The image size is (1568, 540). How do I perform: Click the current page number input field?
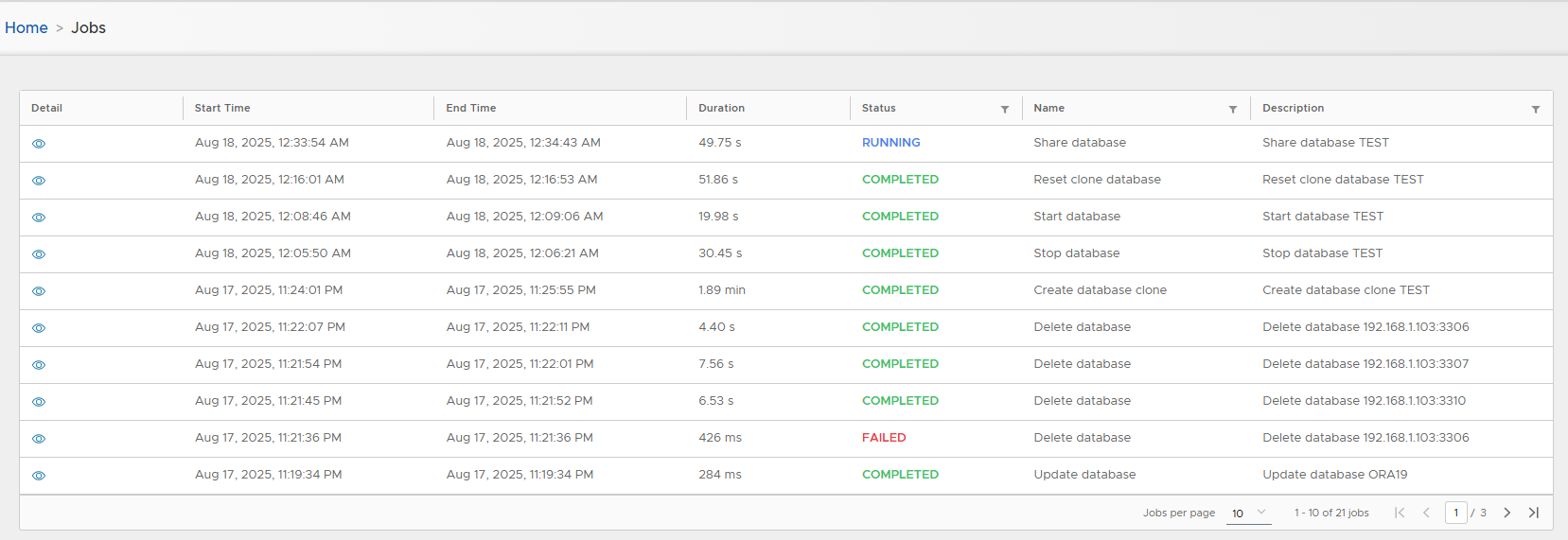[x=1455, y=513]
